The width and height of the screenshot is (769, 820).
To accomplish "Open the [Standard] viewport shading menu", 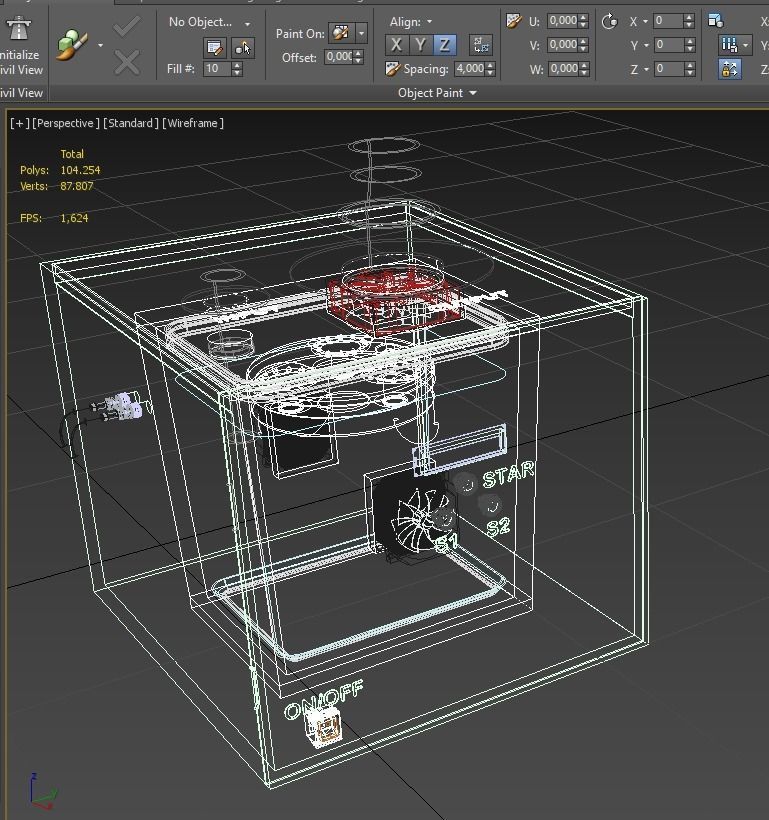I will 131,123.
